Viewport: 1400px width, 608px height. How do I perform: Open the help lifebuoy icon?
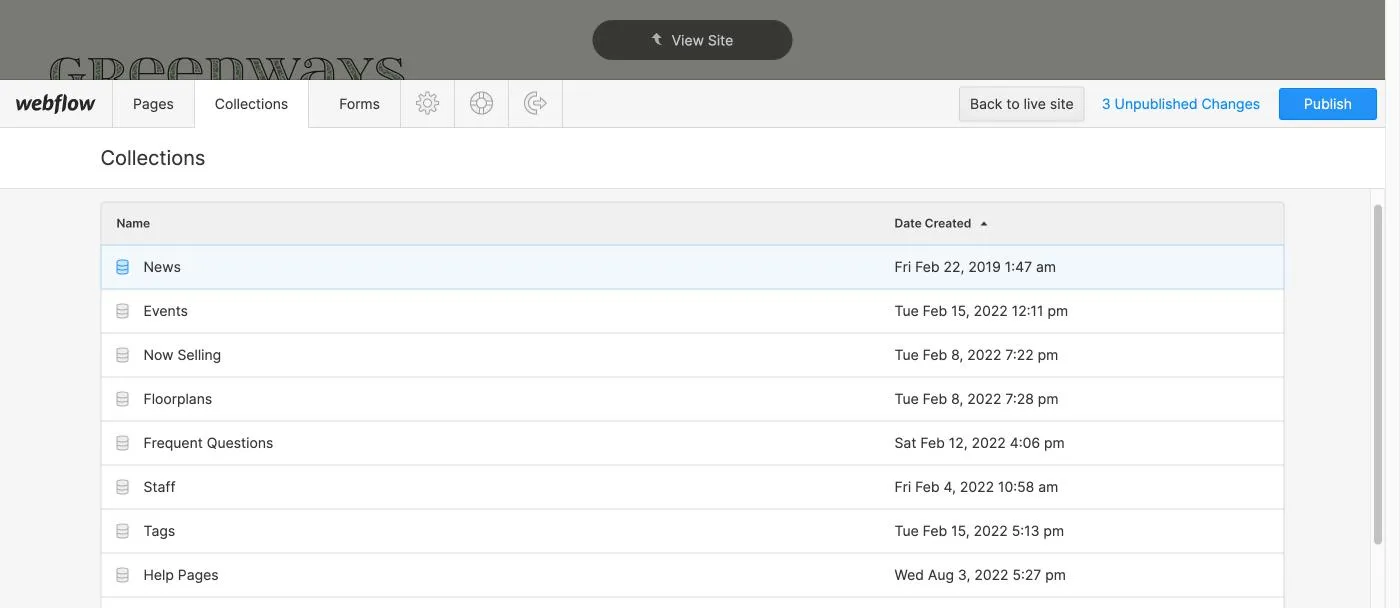tap(482, 103)
